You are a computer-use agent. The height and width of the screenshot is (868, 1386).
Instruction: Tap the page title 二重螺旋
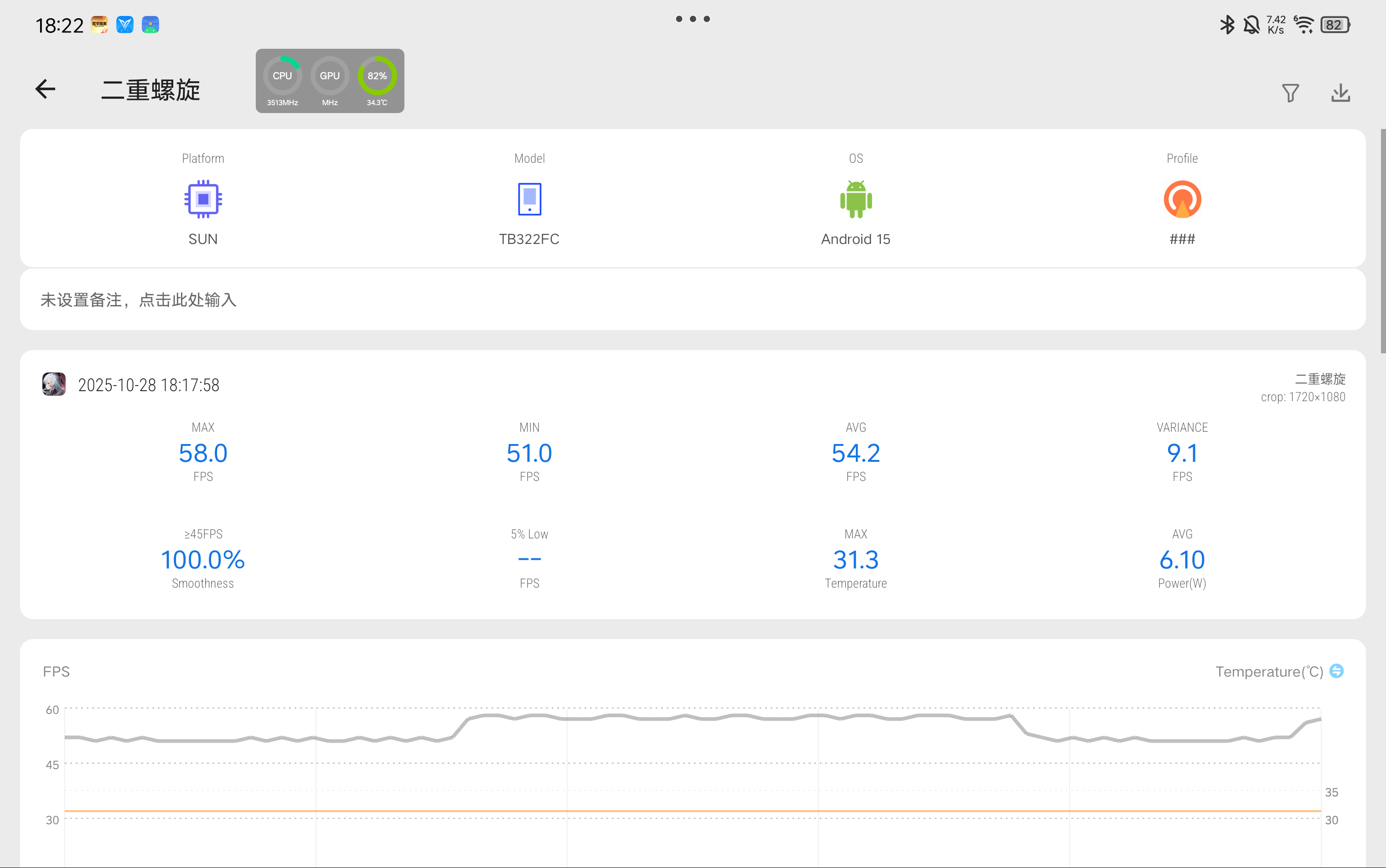pos(151,90)
